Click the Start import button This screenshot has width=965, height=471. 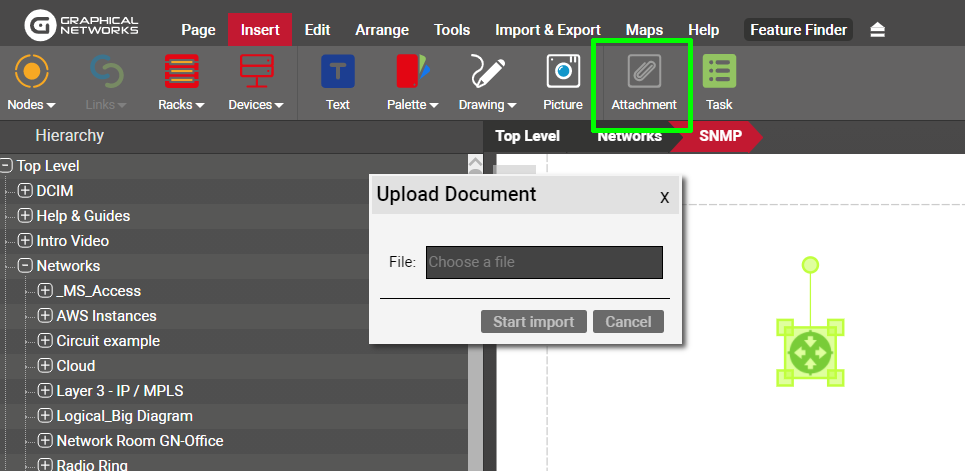tap(534, 322)
